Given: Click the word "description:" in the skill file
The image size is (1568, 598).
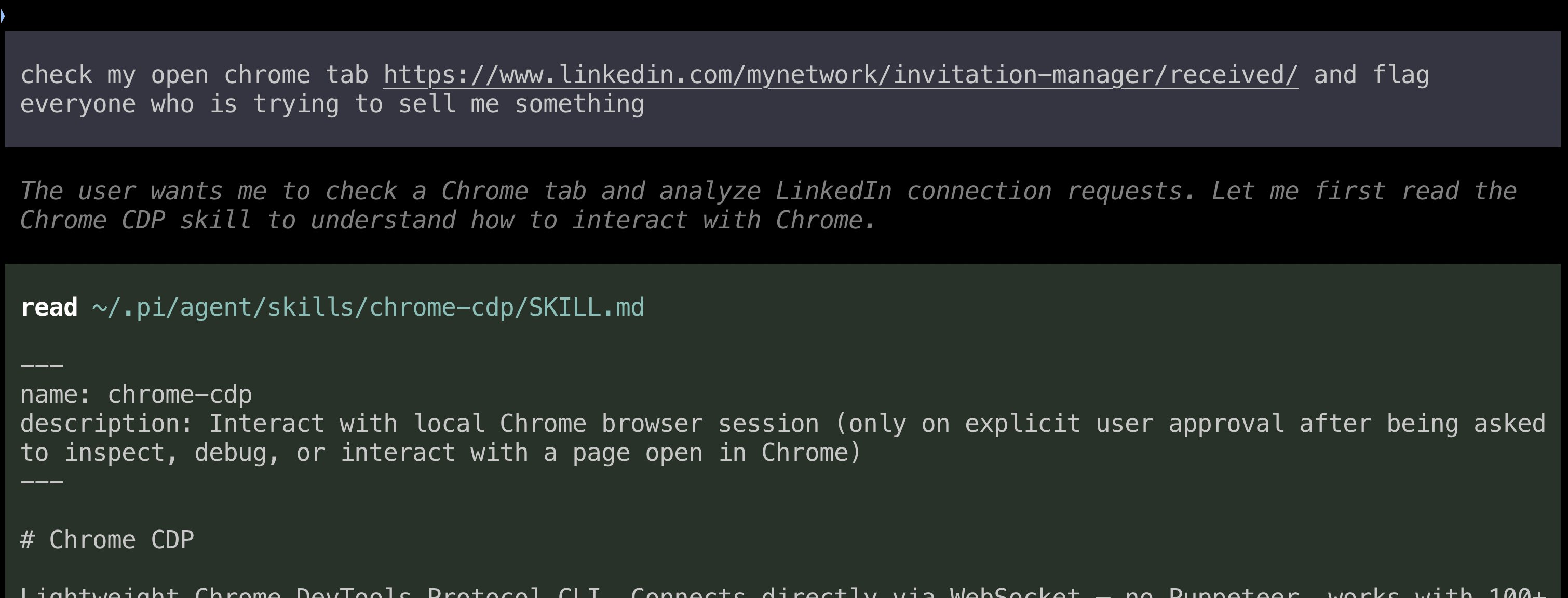Looking at the screenshot, I should tap(106, 424).
